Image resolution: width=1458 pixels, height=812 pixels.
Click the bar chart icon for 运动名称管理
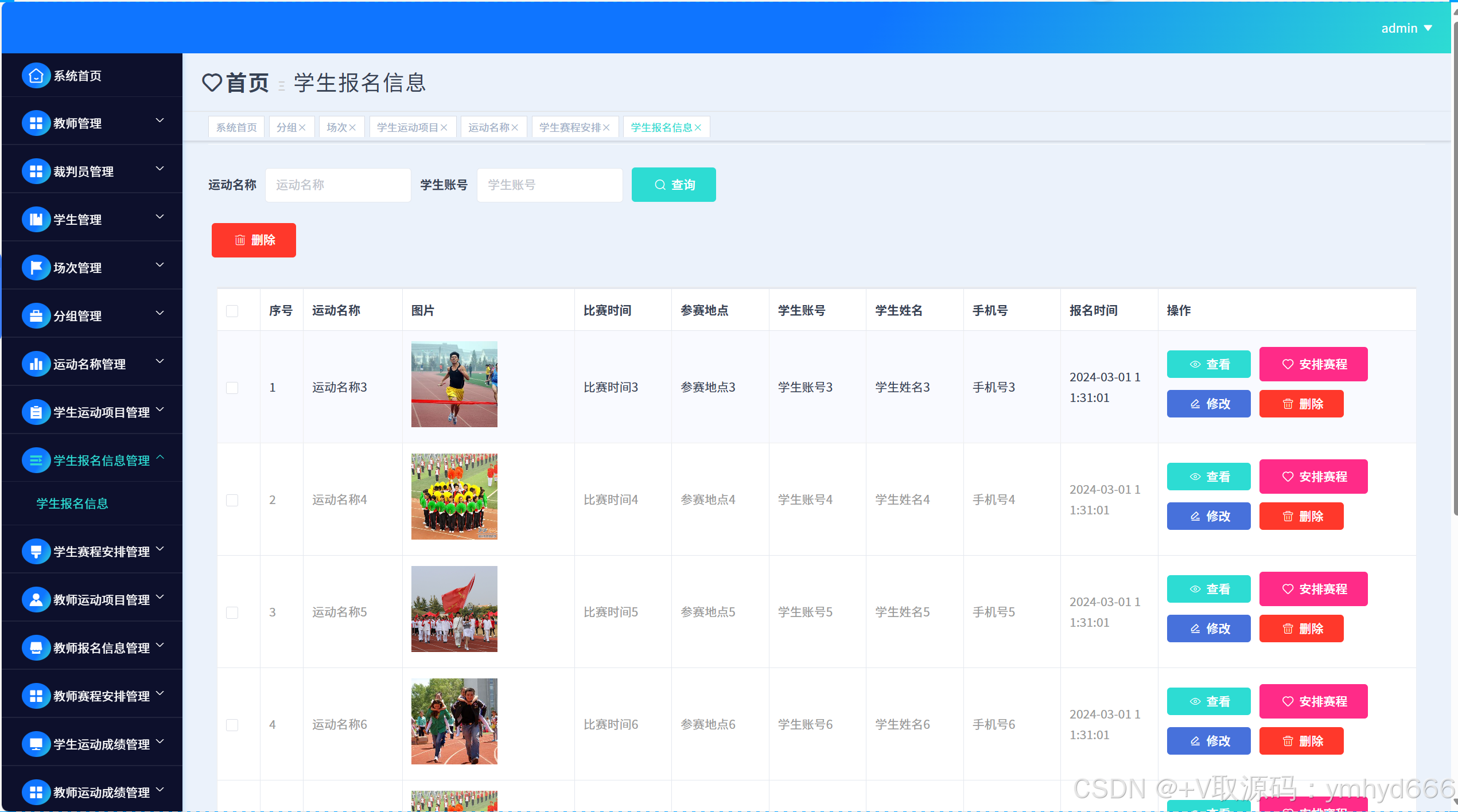pos(36,364)
